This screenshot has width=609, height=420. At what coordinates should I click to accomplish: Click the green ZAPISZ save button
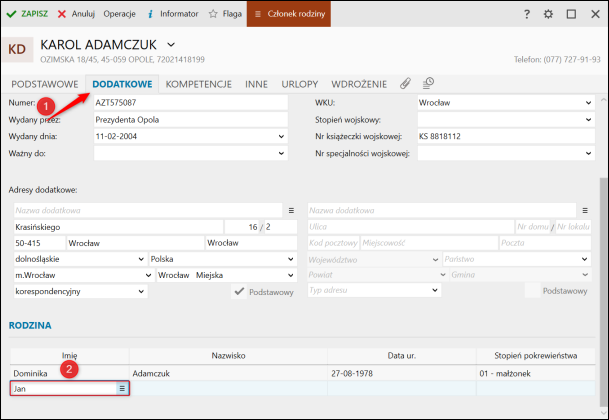pos(27,14)
